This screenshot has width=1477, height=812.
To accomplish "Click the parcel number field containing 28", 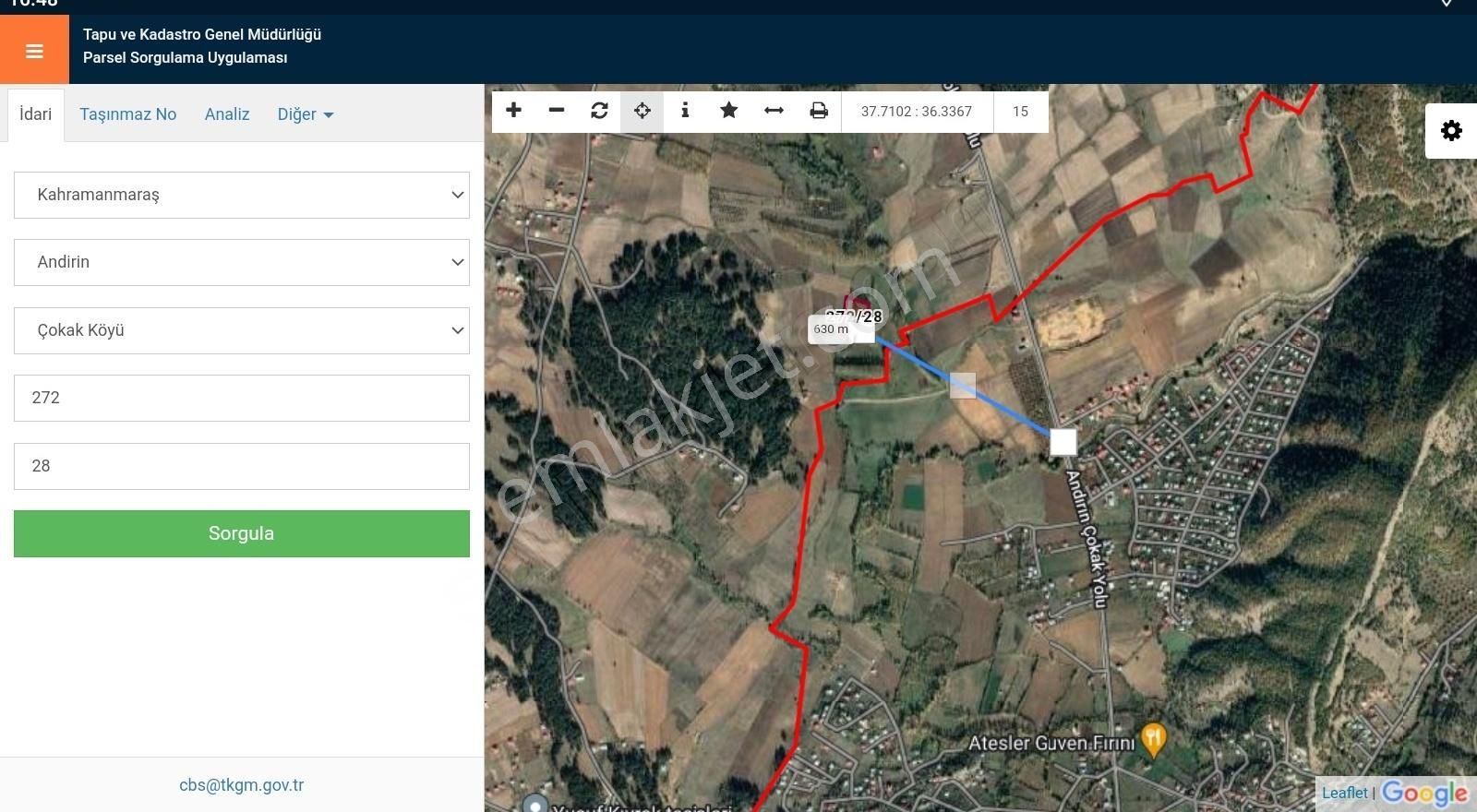I will (242, 466).
